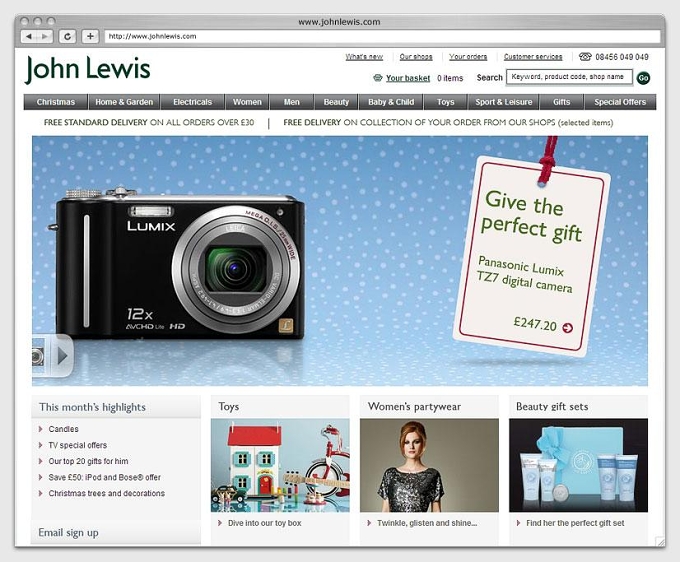The height and width of the screenshot is (562, 680).
Task: Click the plus add bookmark button
Action: 90,36
